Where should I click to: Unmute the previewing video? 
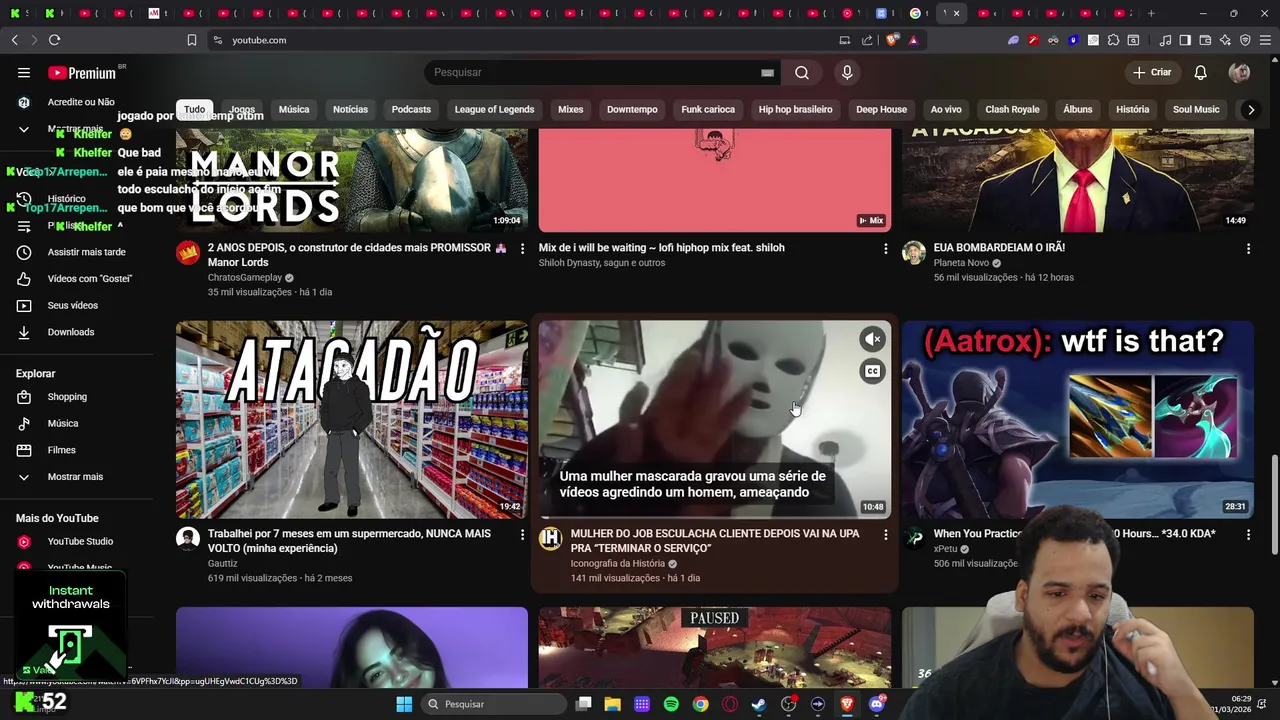pyautogui.click(x=872, y=340)
